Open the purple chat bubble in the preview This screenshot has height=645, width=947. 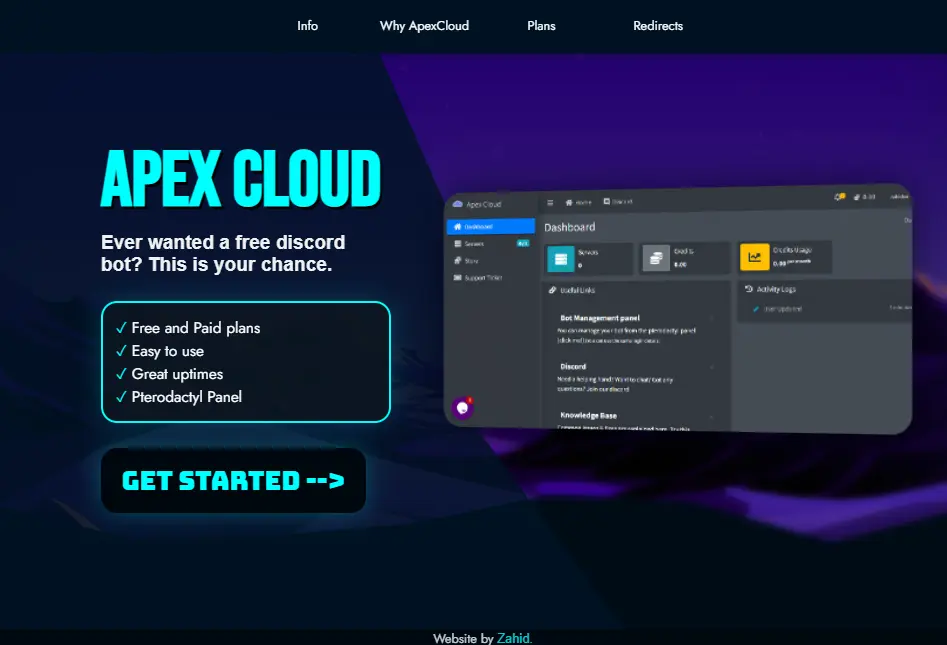[463, 408]
